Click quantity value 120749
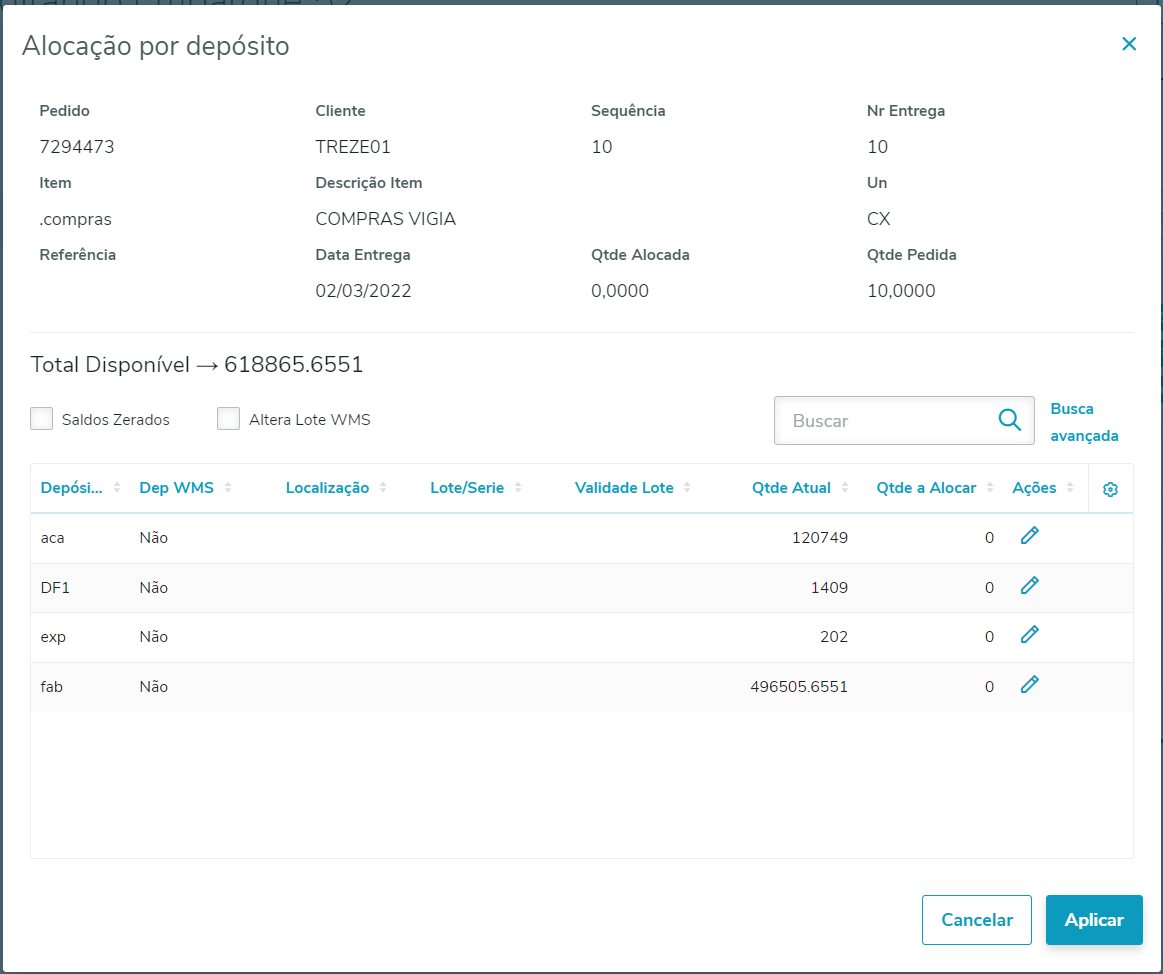1163x974 pixels. (x=820, y=538)
